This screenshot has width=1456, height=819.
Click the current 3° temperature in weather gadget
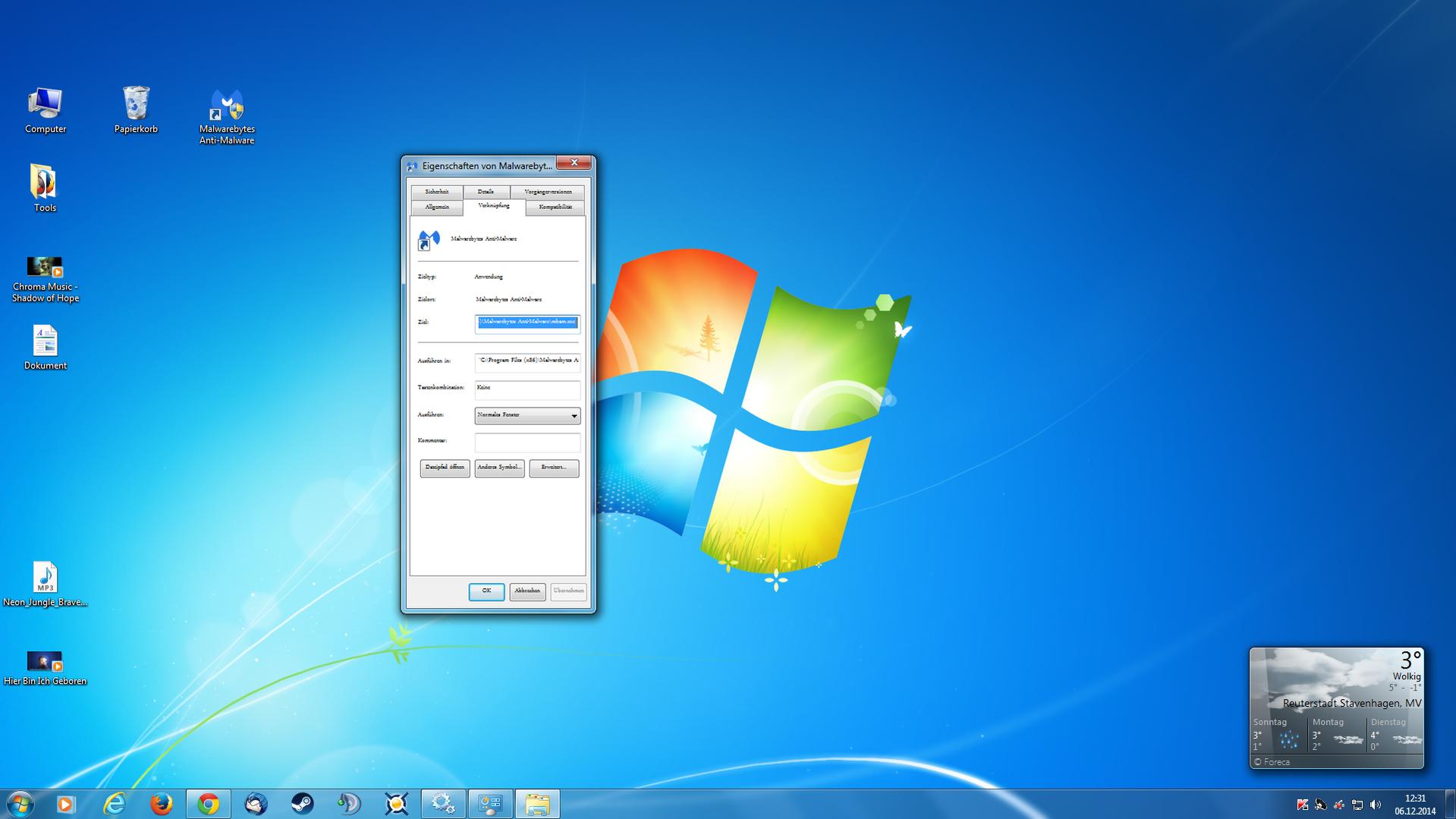coord(1410,660)
